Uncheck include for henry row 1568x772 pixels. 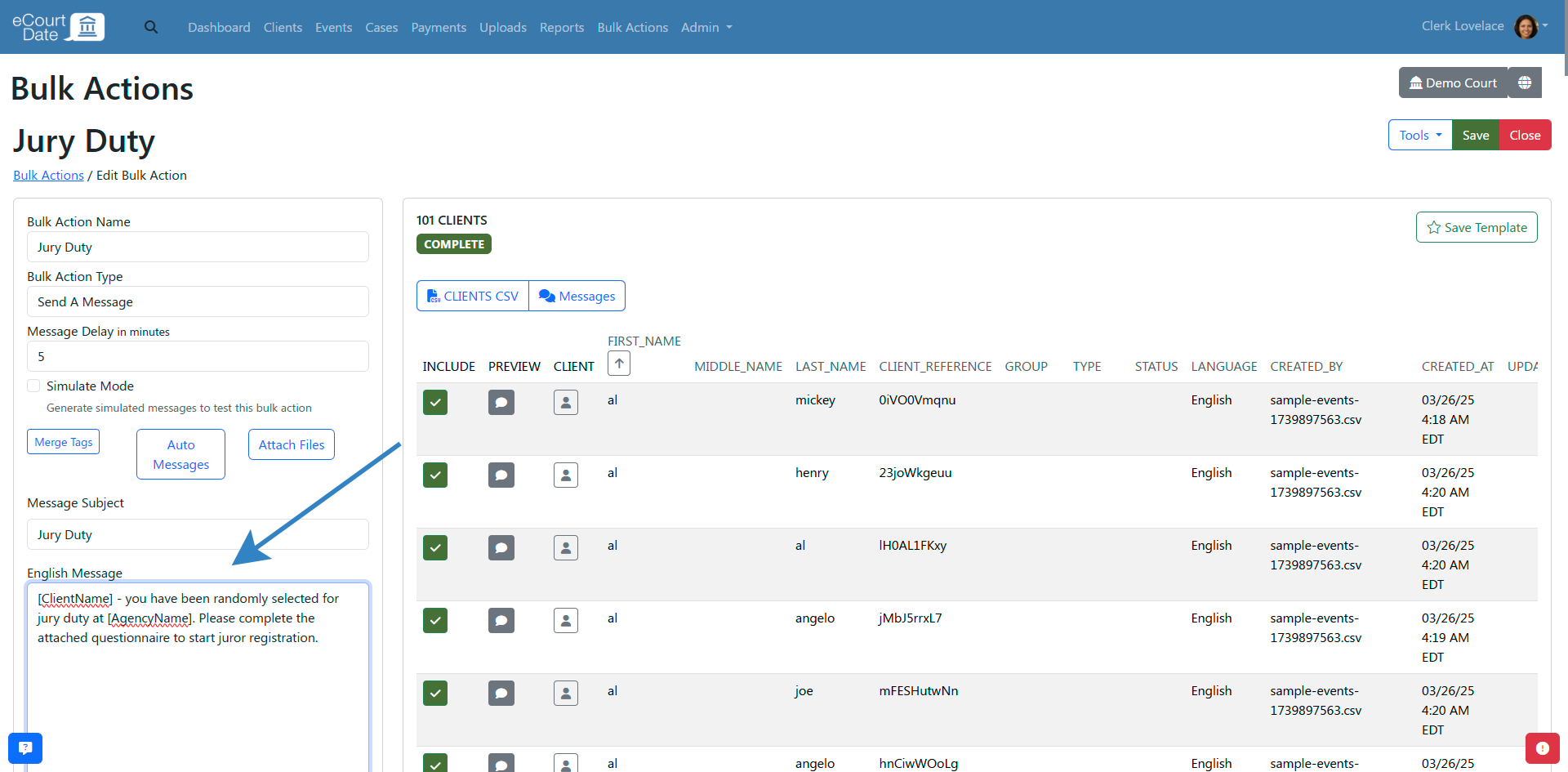click(435, 475)
